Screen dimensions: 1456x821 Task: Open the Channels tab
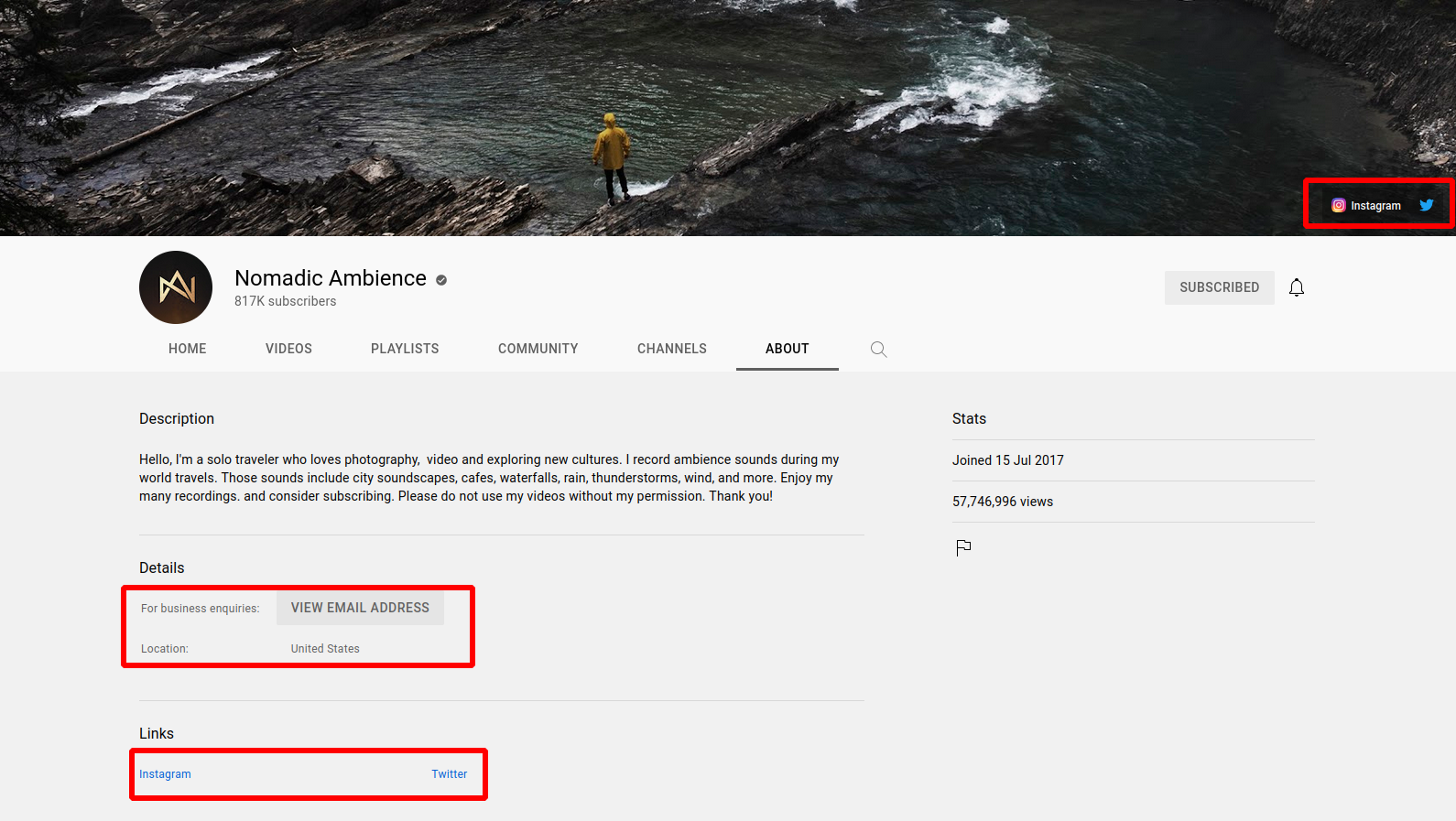pos(672,349)
